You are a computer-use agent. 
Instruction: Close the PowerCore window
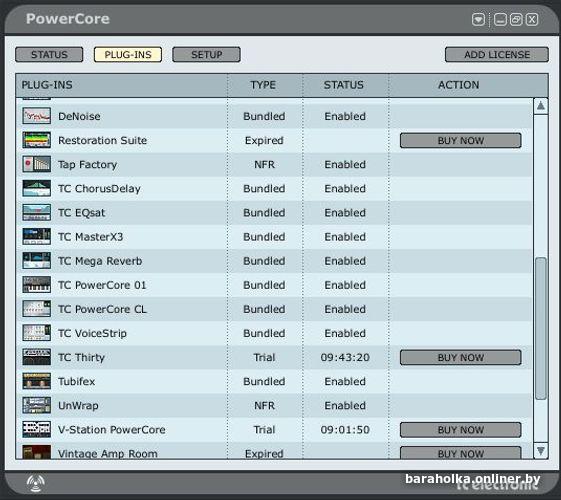(x=532, y=19)
